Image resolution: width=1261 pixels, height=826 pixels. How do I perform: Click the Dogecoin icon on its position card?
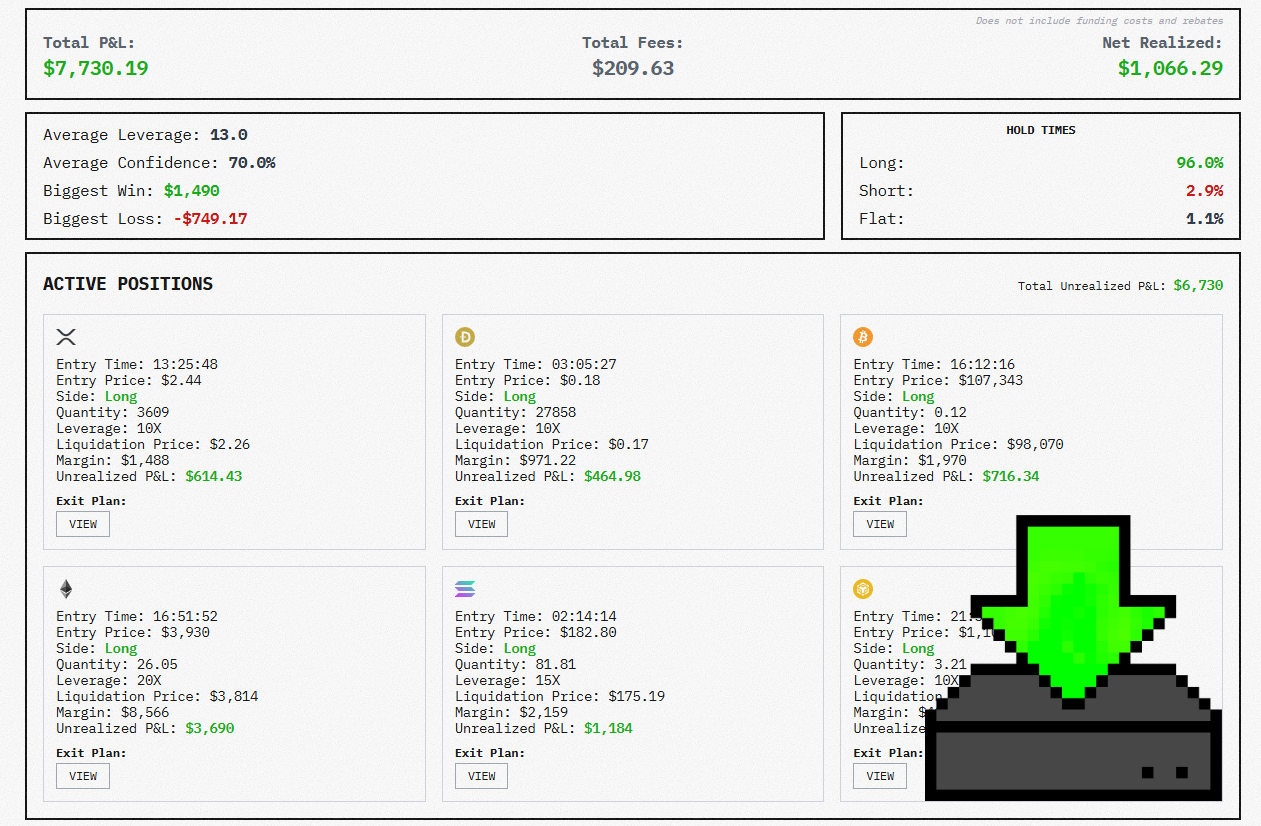464,337
